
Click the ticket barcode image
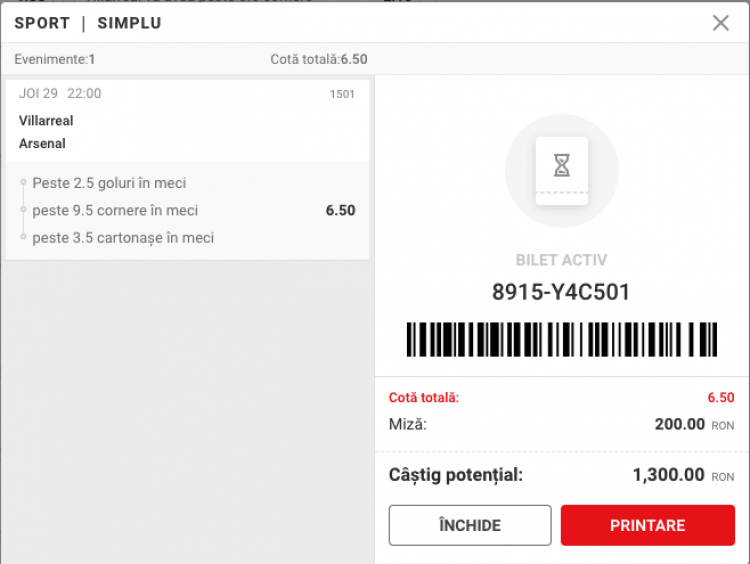tap(561, 340)
